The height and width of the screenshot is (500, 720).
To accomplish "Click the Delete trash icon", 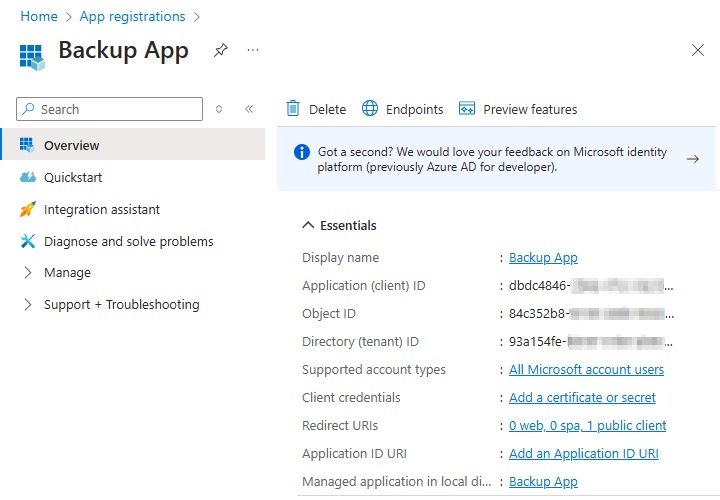I will click(x=293, y=109).
